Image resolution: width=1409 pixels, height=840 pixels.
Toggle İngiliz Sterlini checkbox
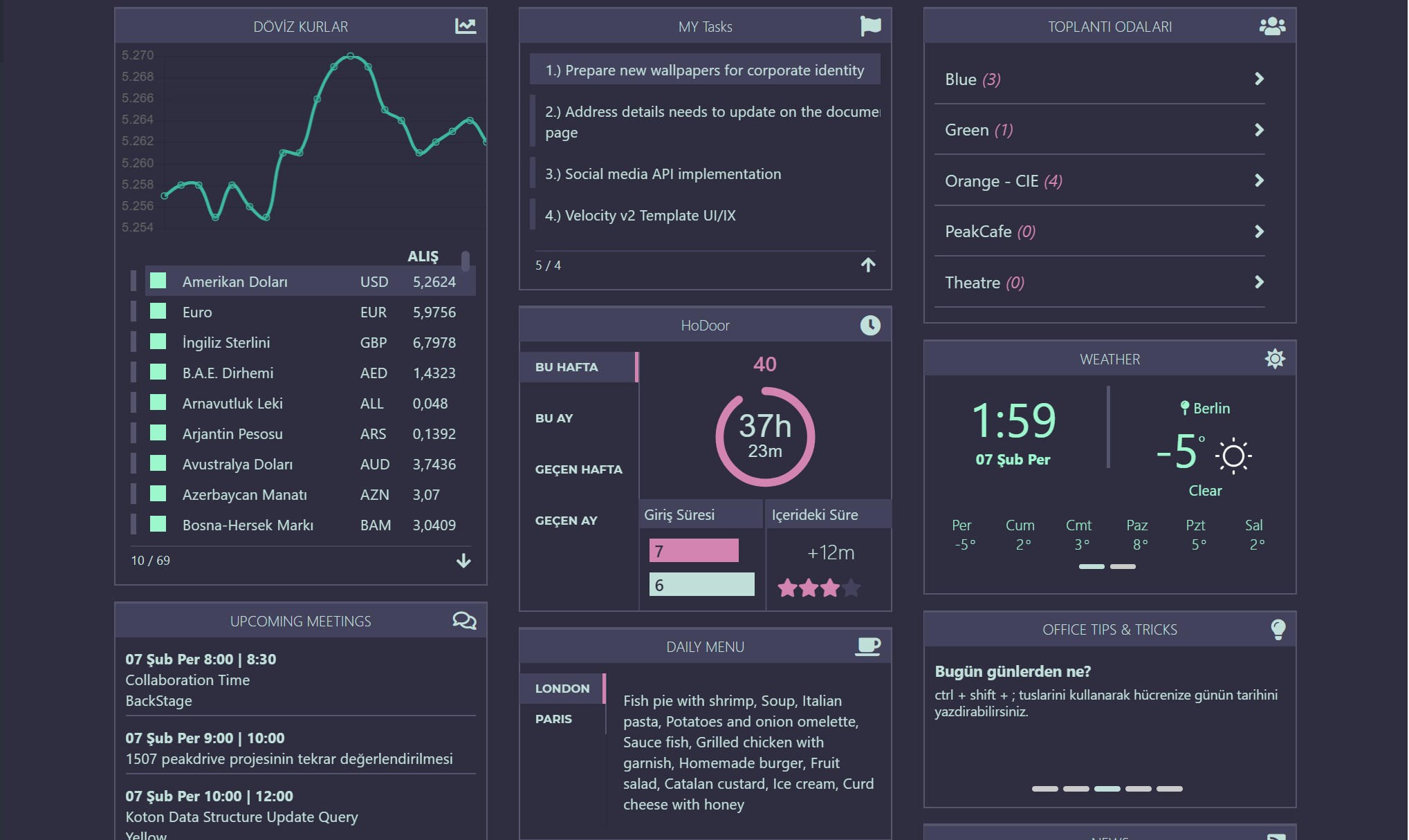[x=158, y=342]
